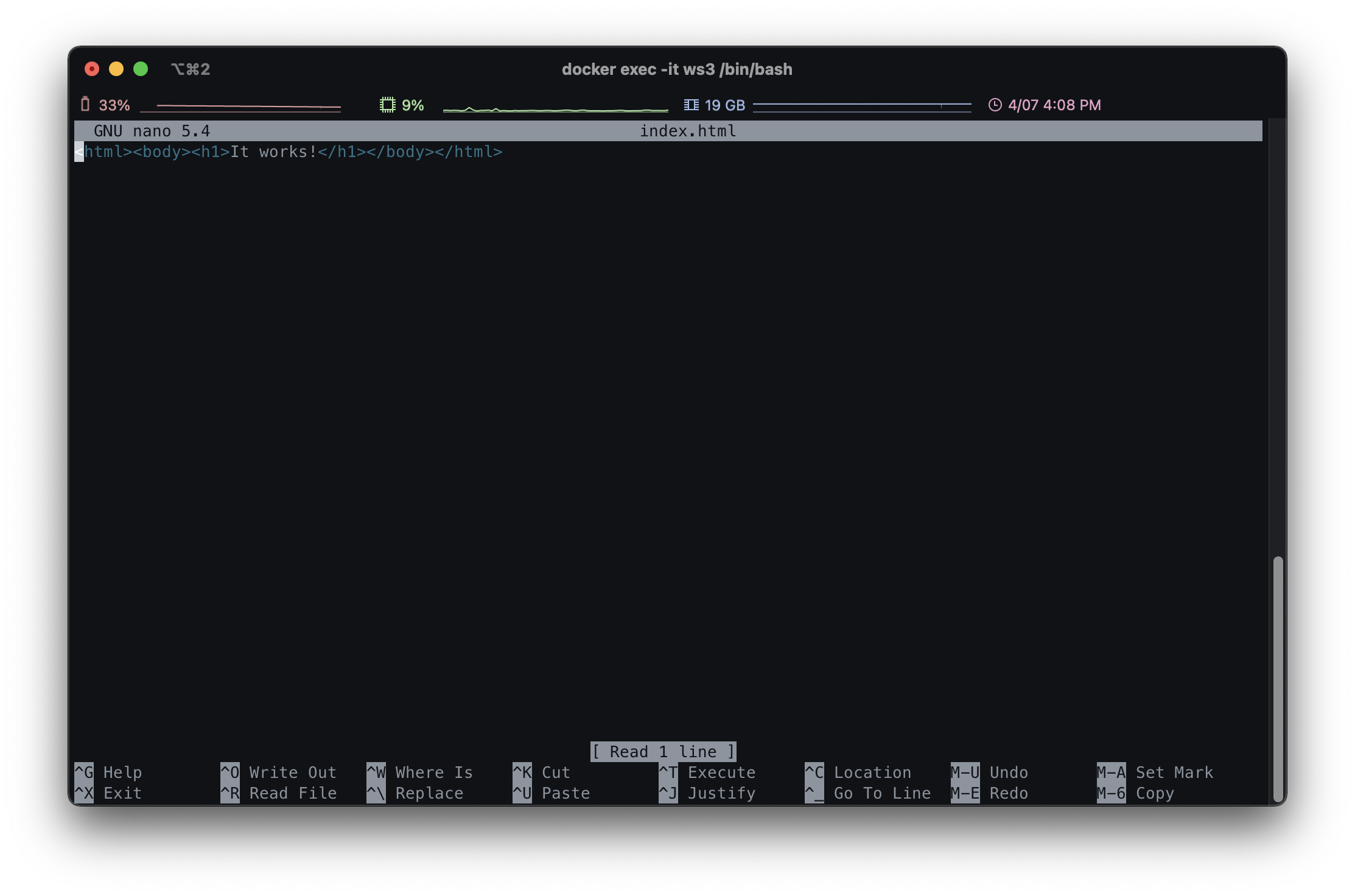The height and width of the screenshot is (896, 1355).
Task: Click the CPU chip icon
Action: 387,105
